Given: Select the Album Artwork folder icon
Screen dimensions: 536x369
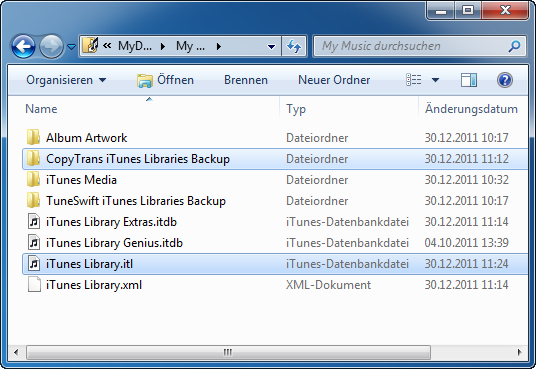Looking at the screenshot, I should pos(33,137).
